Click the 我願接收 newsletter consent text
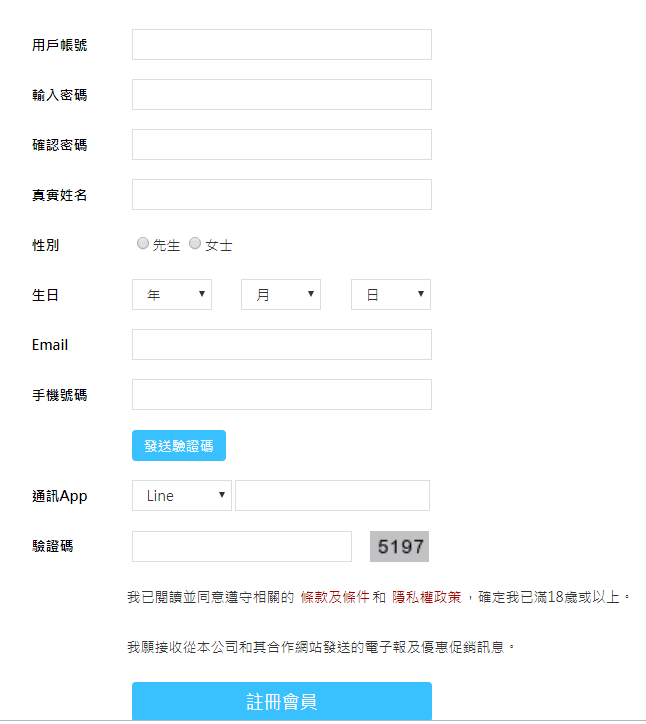This screenshot has width=646, height=724. click(x=321, y=648)
